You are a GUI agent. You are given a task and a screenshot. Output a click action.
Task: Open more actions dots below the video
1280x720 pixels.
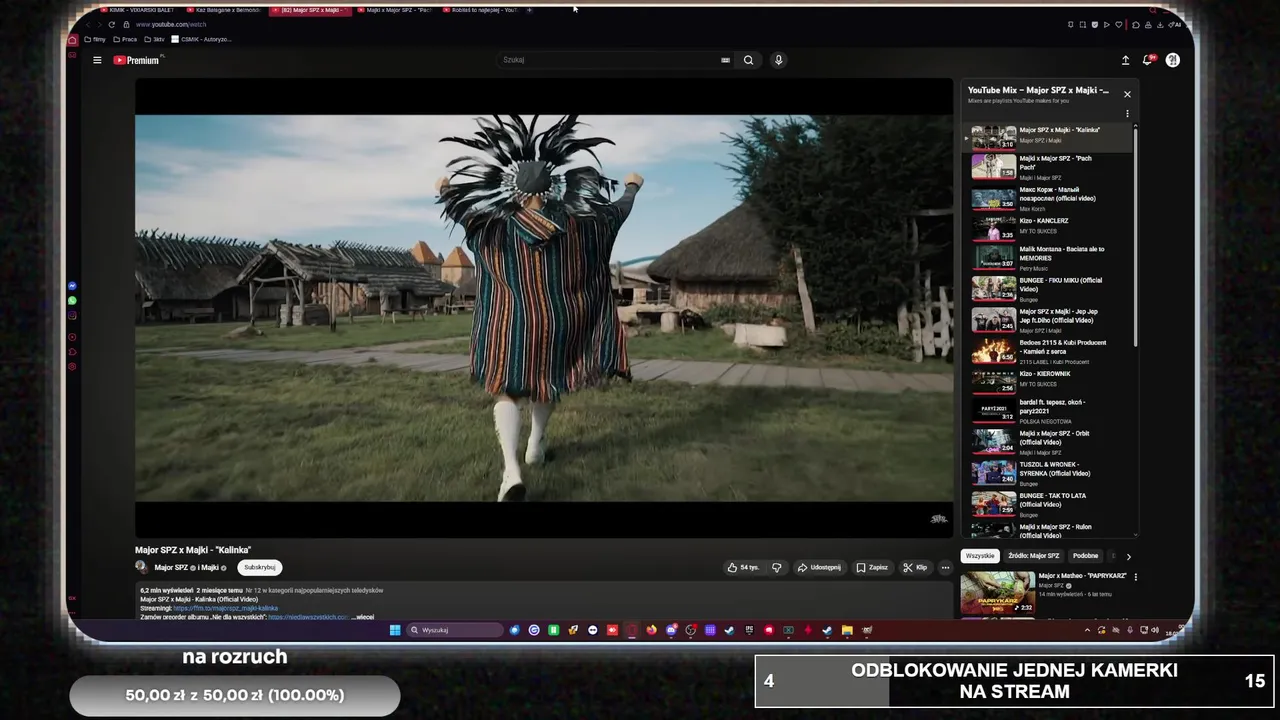pyautogui.click(x=945, y=567)
